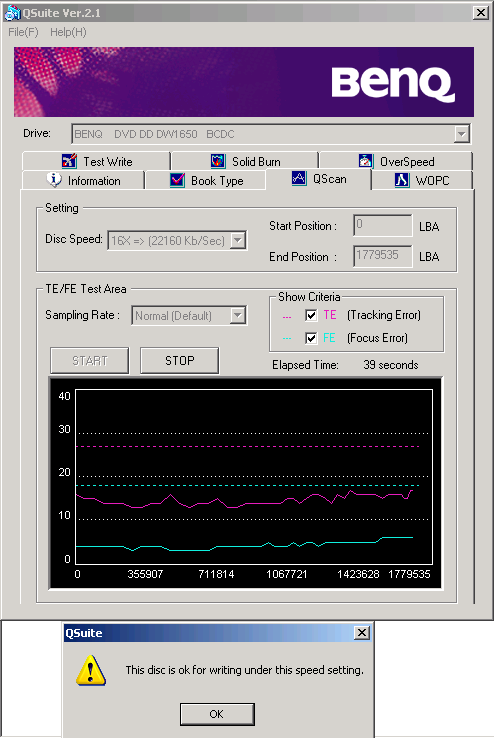Open the Help(H) menu
This screenshot has height=738, width=494.
(68, 32)
